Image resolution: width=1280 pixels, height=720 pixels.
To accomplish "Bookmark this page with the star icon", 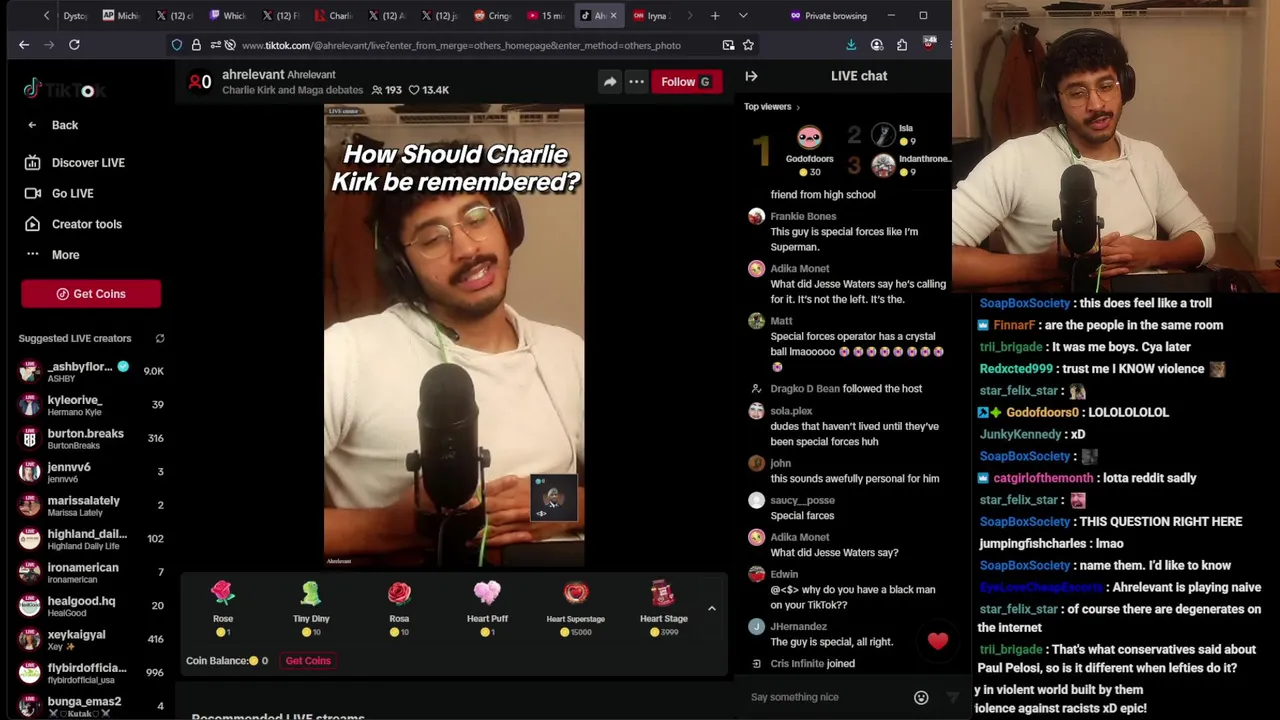I will (x=748, y=45).
